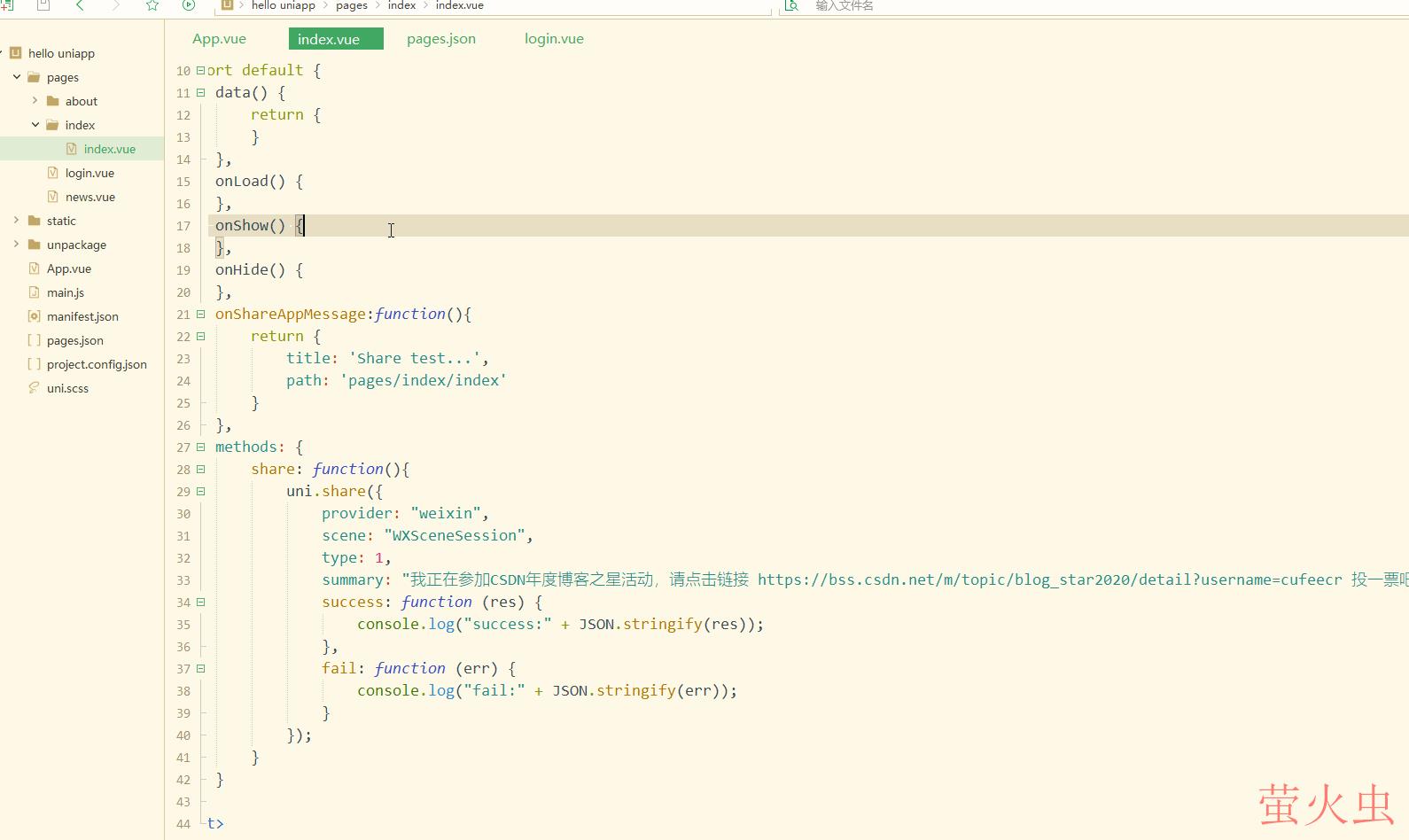Screen dimensions: 1409x840
Task: Click 'index.vue' in the breadcrumb path
Action: coord(460,5)
